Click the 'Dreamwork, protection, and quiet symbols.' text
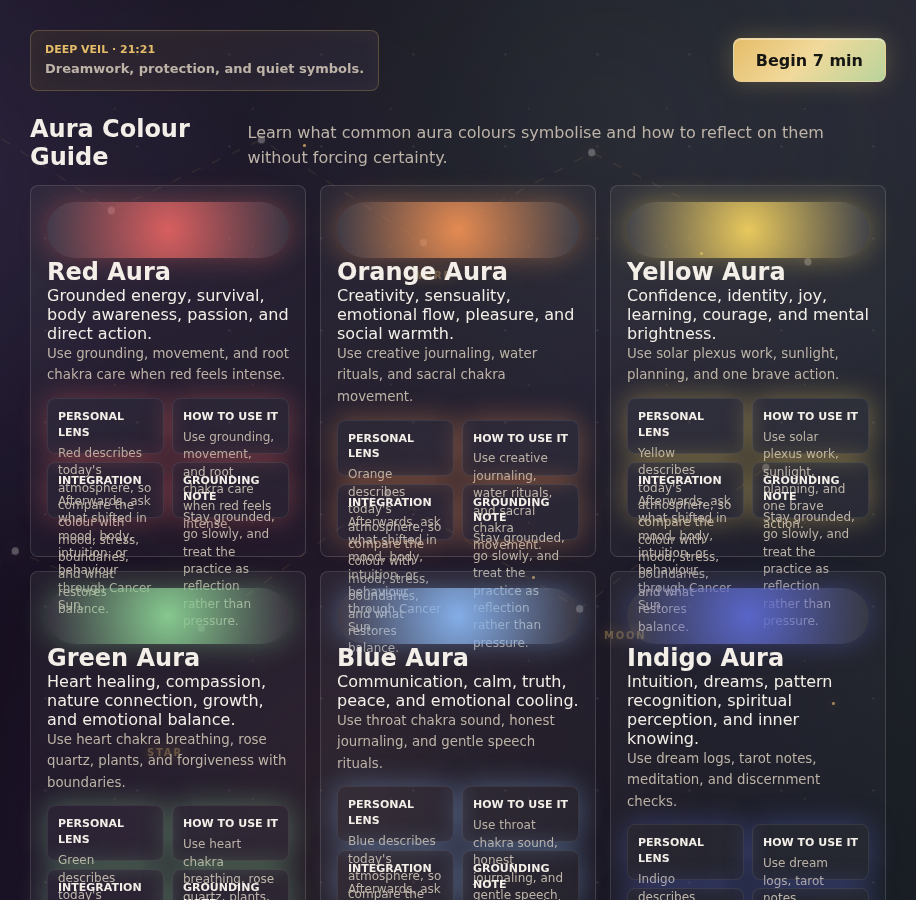 [204, 68]
